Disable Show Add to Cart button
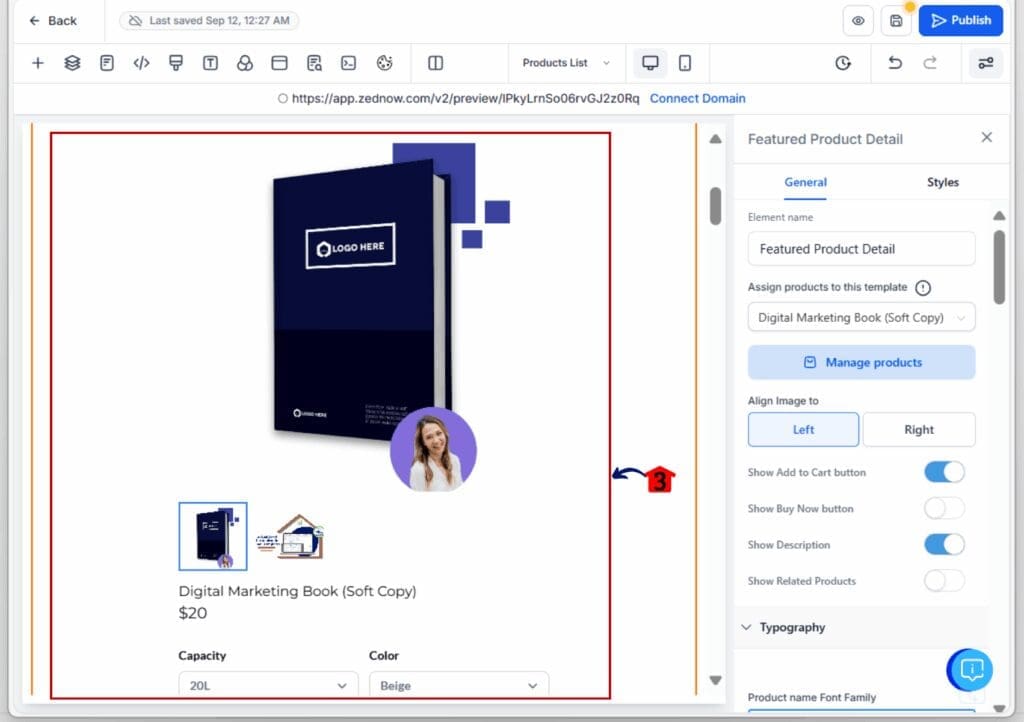1024x722 pixels. [x=943, y=471]
